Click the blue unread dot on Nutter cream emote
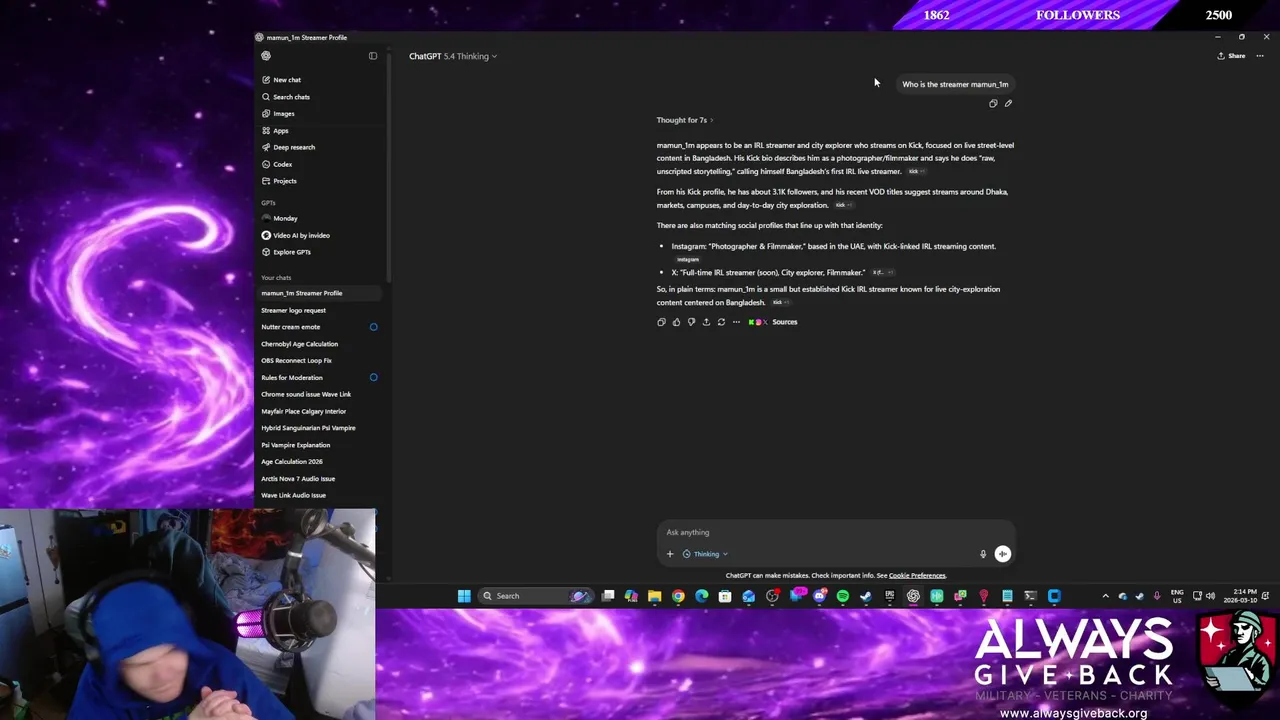 pos(374,327)
